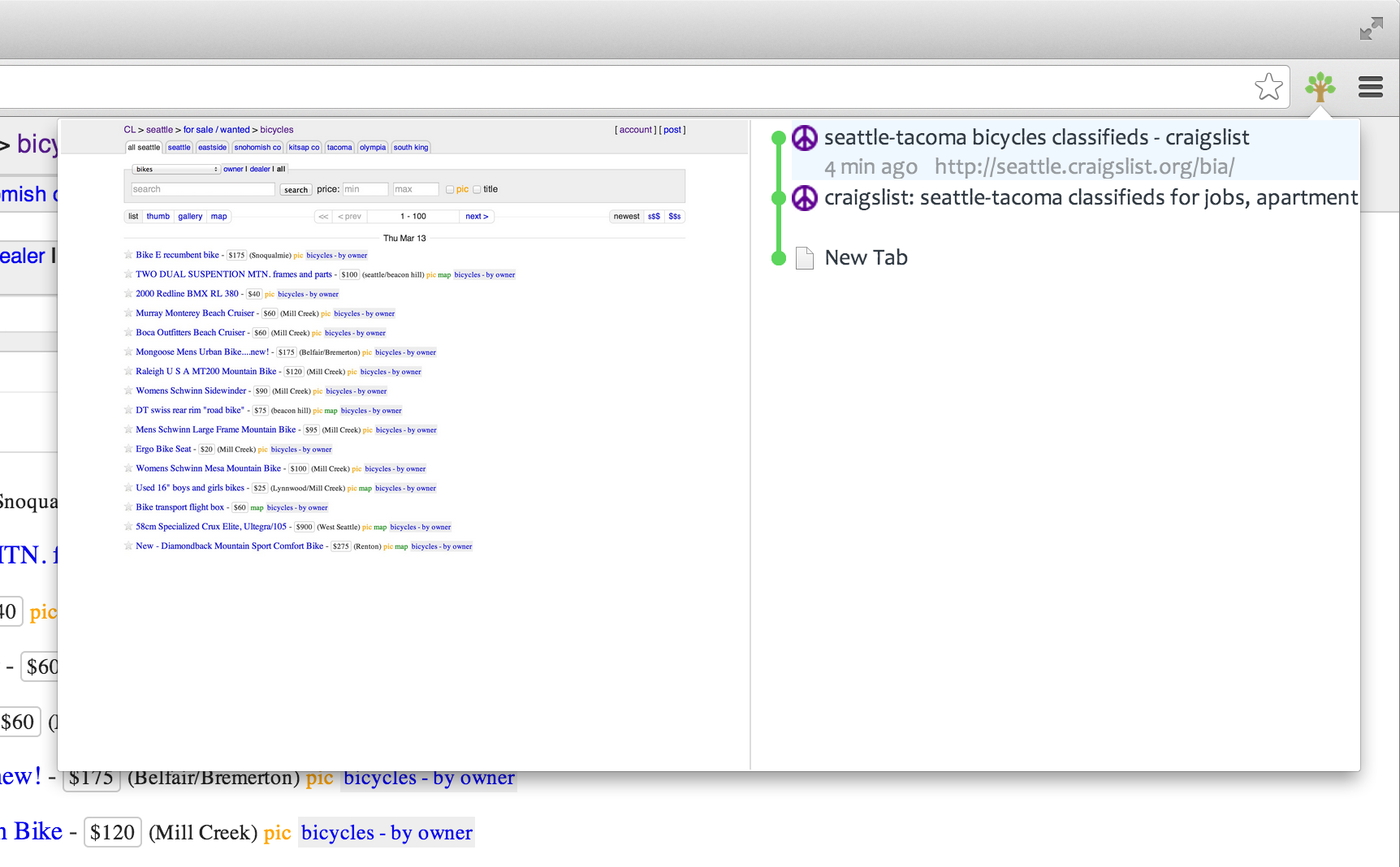1400x867 pixels.
Task: Enter fullscreen using the arrows icon
Action: 1371,28
